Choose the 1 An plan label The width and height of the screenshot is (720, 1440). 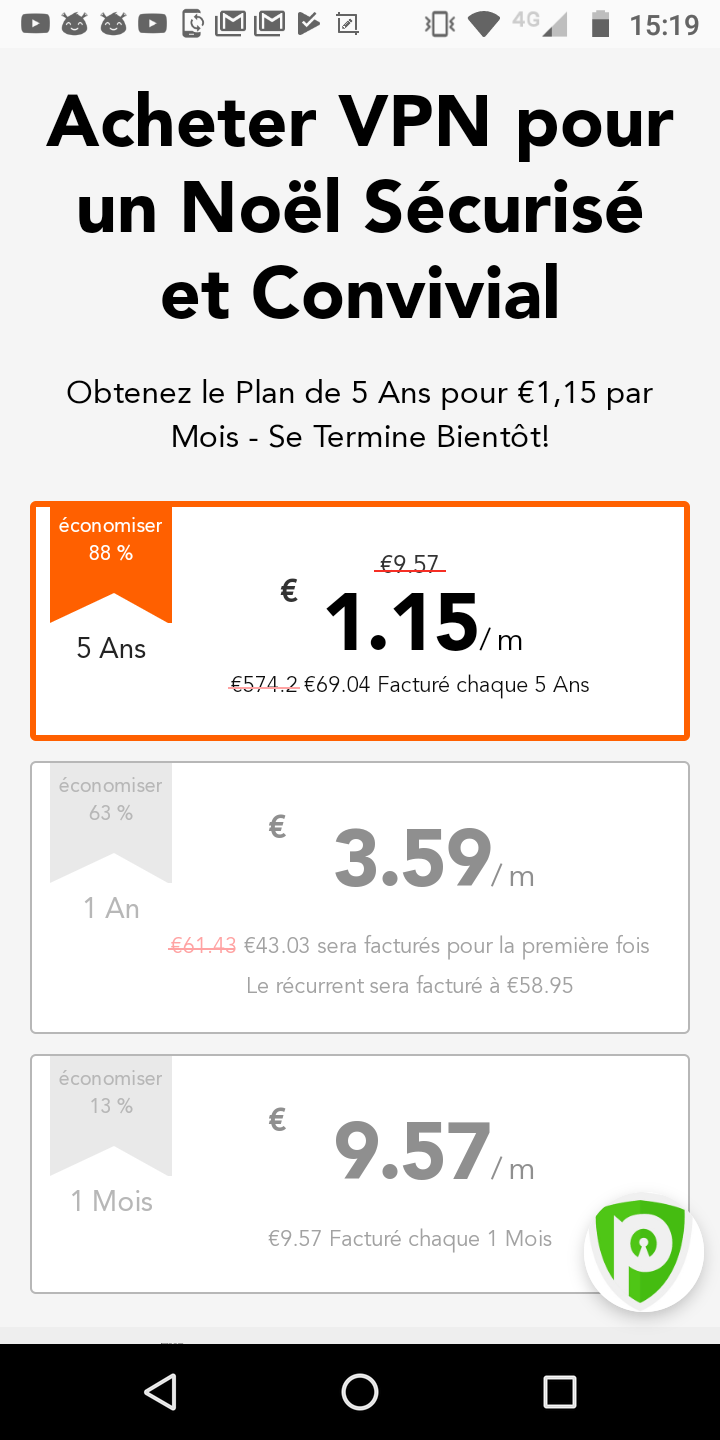tap(111, 908)
